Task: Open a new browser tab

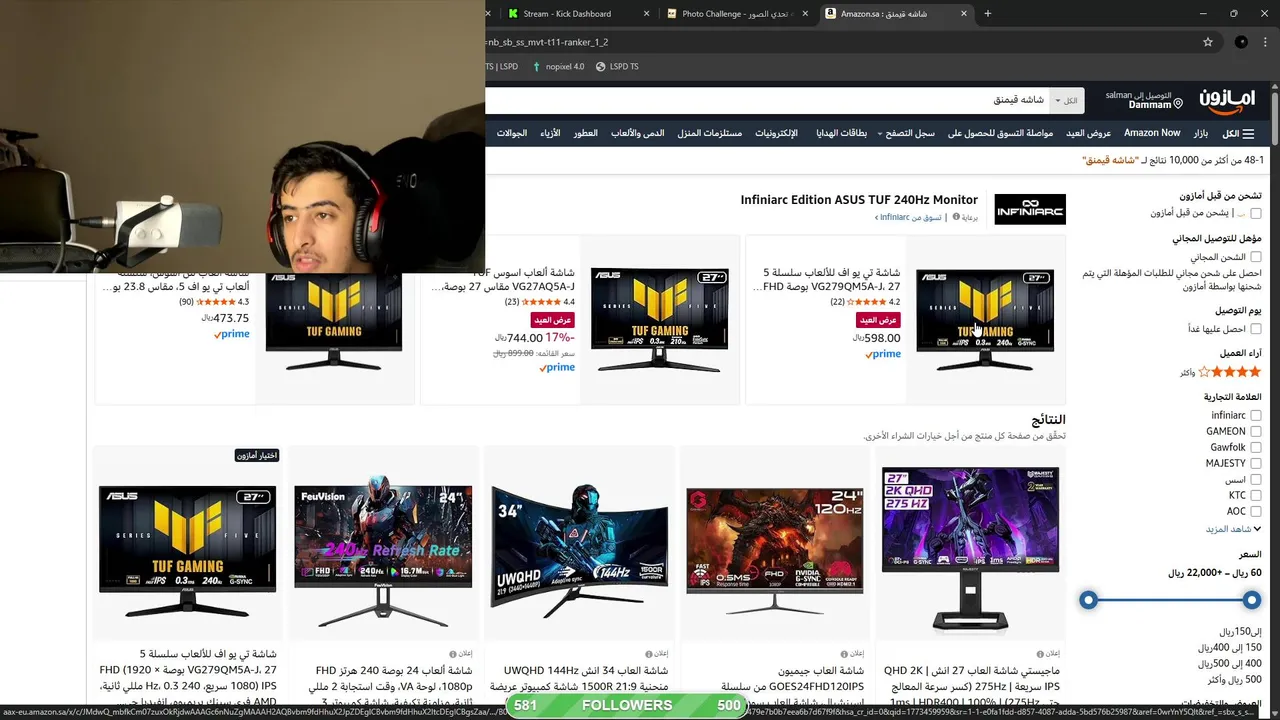Action: (987, 14)
